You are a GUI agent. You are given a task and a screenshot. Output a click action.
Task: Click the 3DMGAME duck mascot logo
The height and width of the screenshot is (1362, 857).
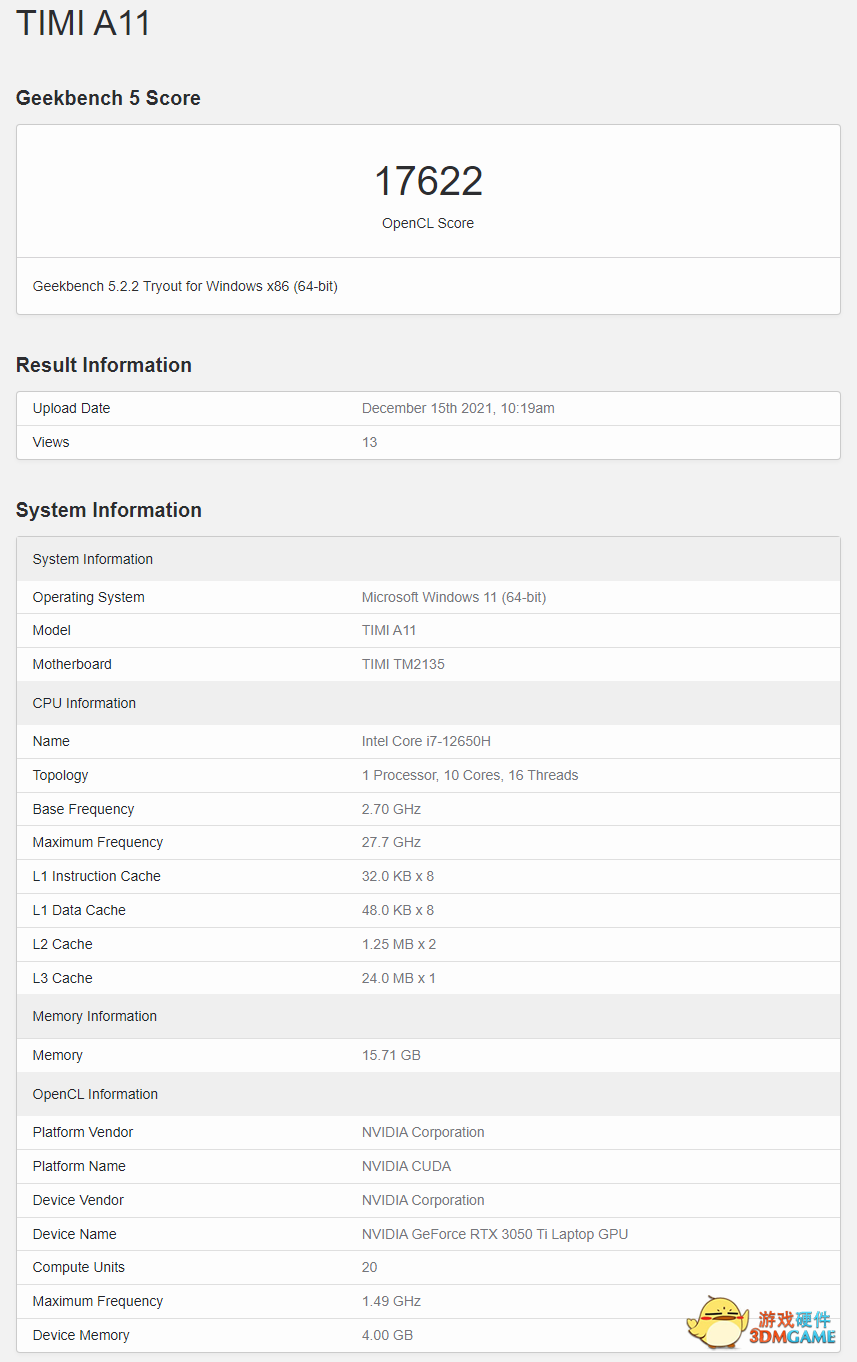[717, 1322]
